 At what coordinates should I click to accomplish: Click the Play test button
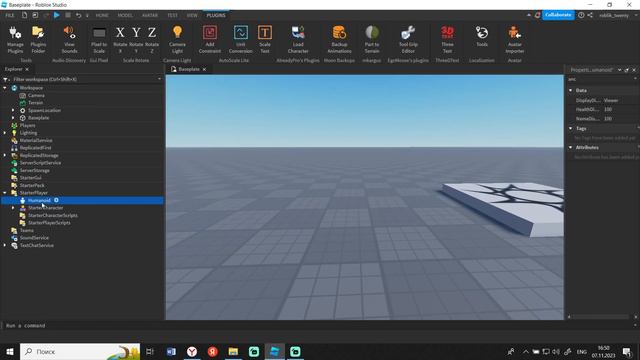[57, 15]
